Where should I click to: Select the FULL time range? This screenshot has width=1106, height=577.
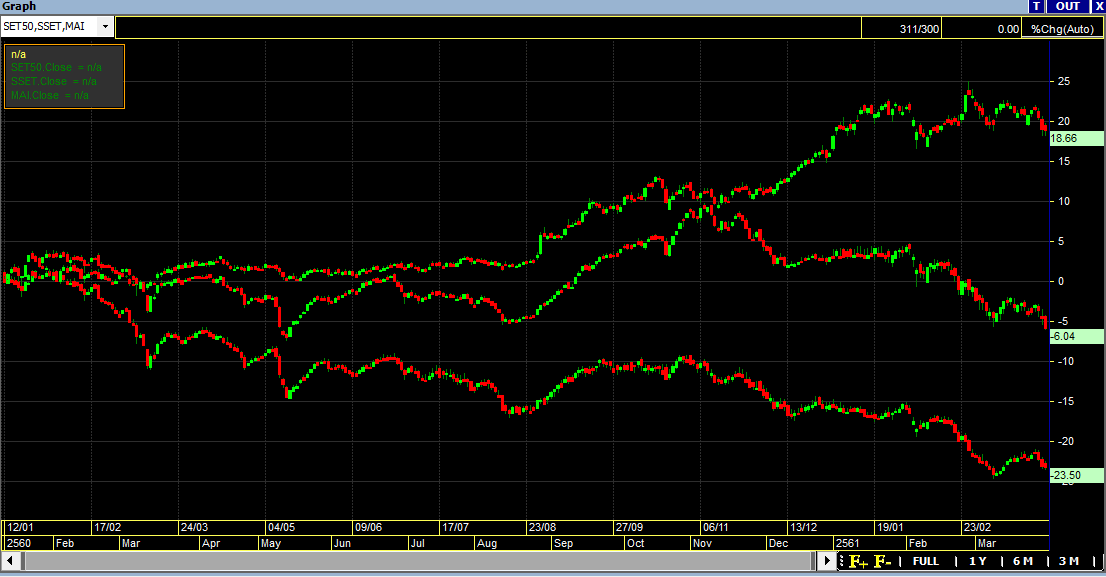coord(925,561)
